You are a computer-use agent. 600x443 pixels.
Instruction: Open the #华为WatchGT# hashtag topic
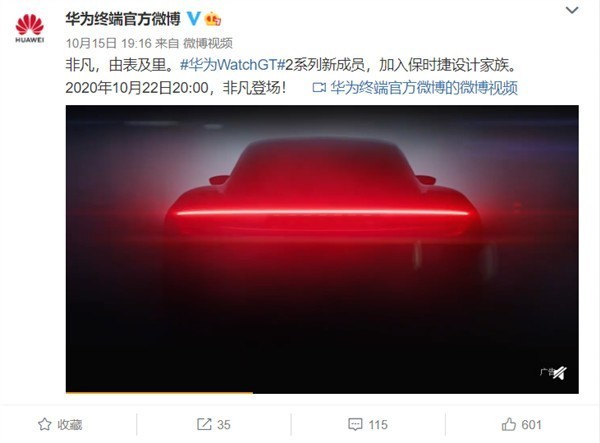(233, 65)
